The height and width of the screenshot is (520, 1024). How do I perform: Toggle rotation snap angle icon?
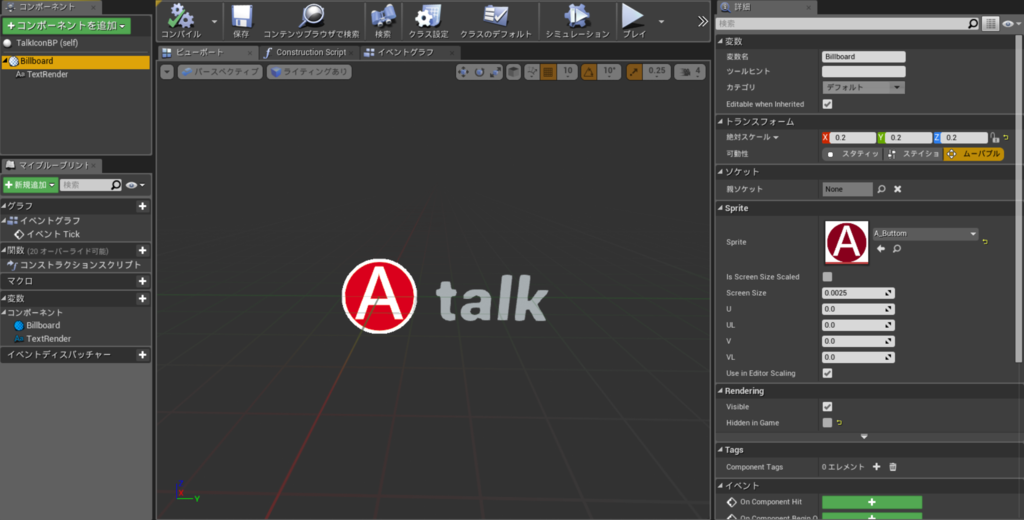coord(588,72)
